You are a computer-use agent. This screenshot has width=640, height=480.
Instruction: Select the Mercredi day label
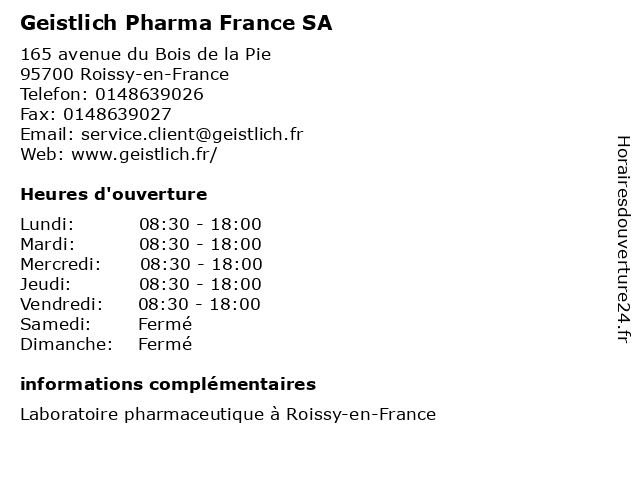pyautogui.click(x=60, y=264)
